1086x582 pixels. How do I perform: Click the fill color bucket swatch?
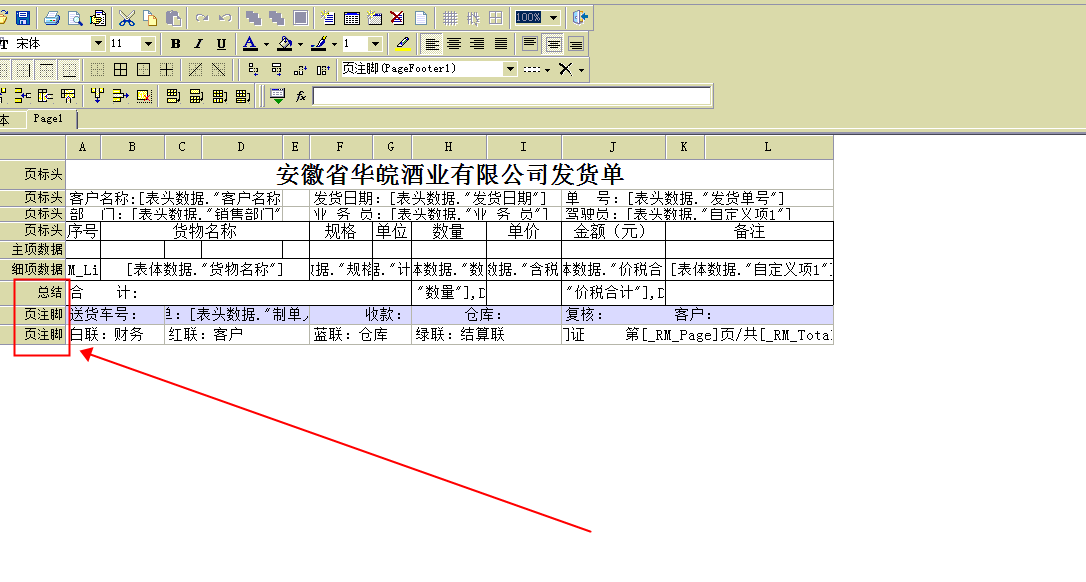(x=285, y=44)
